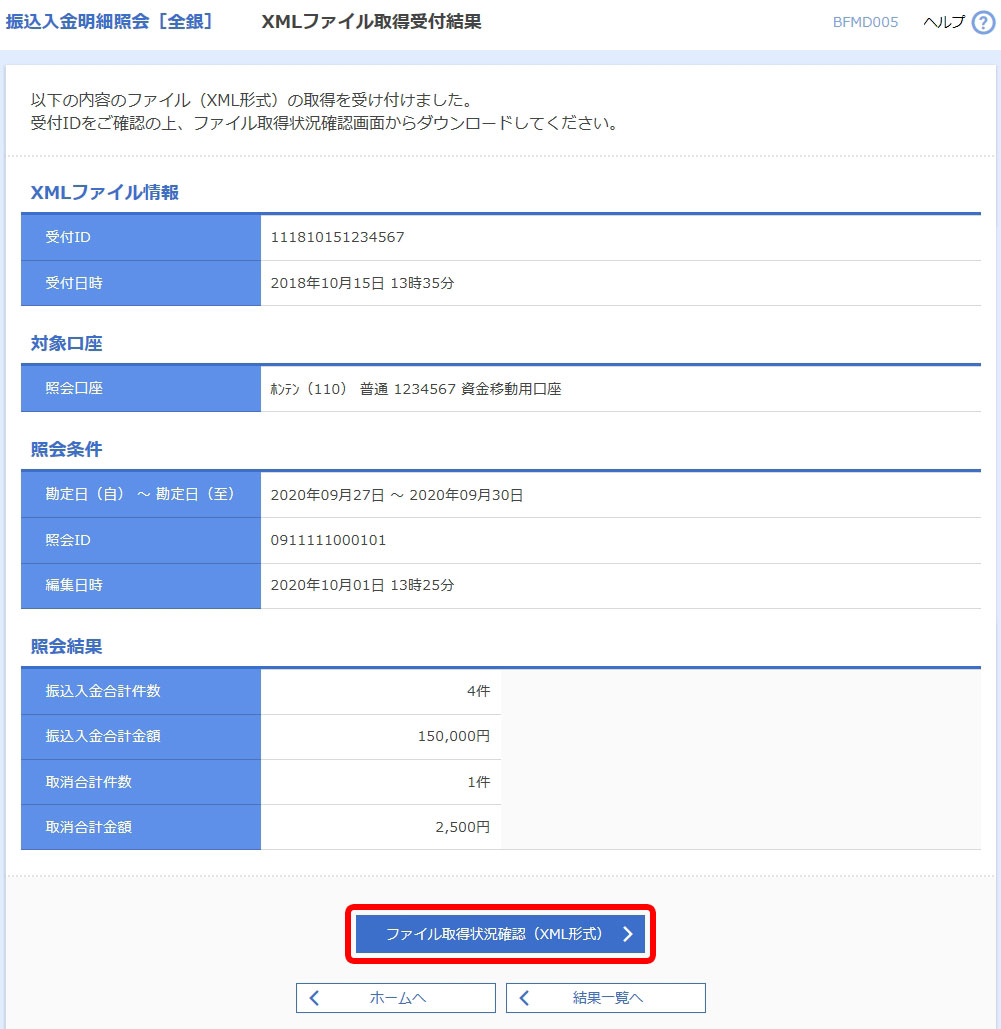The width and height of the screenshot is (1001, 1029).
Task: Click the 受付IDをご確認の上 instruction line
Action: [x=325, y=123]
